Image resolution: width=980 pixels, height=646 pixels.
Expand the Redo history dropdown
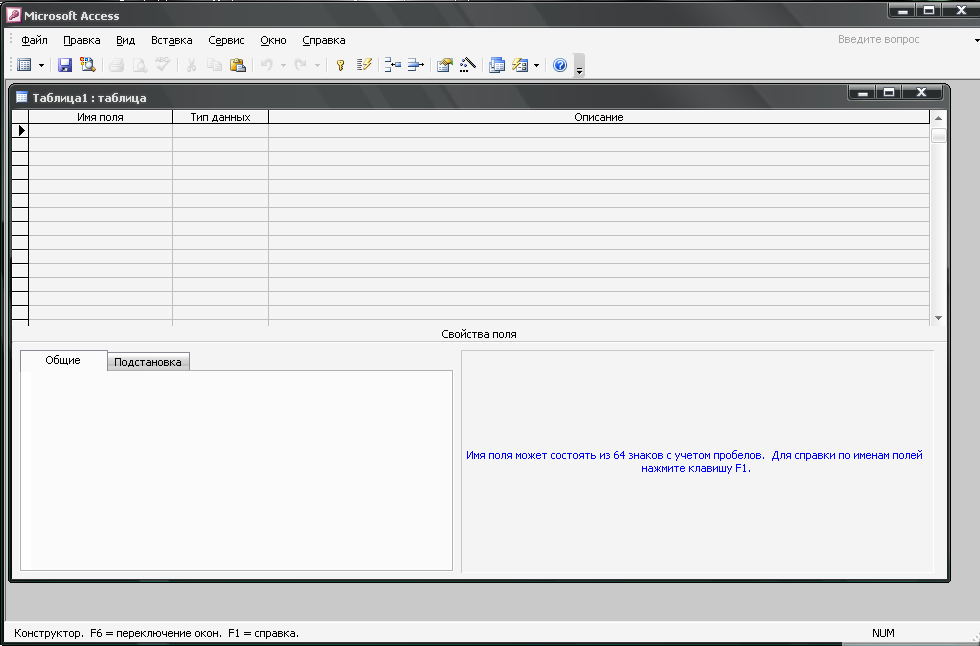point(318,65)
